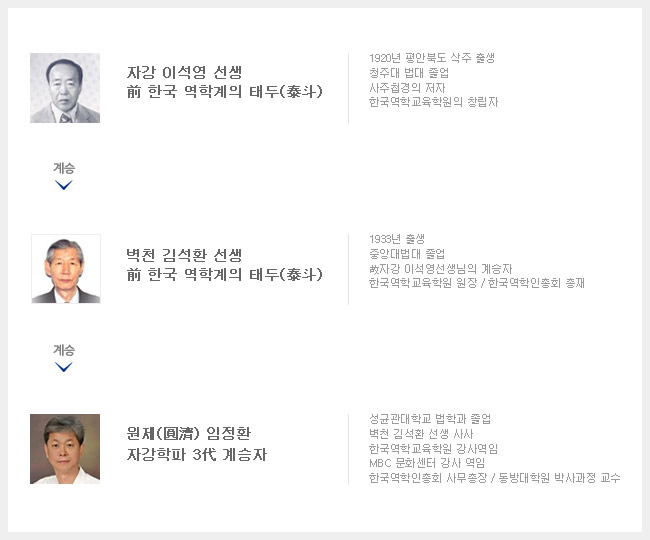Click the portrait photo of 김석환 선생
This screenshot has width=650, height=540.
(x=66, y=269)
